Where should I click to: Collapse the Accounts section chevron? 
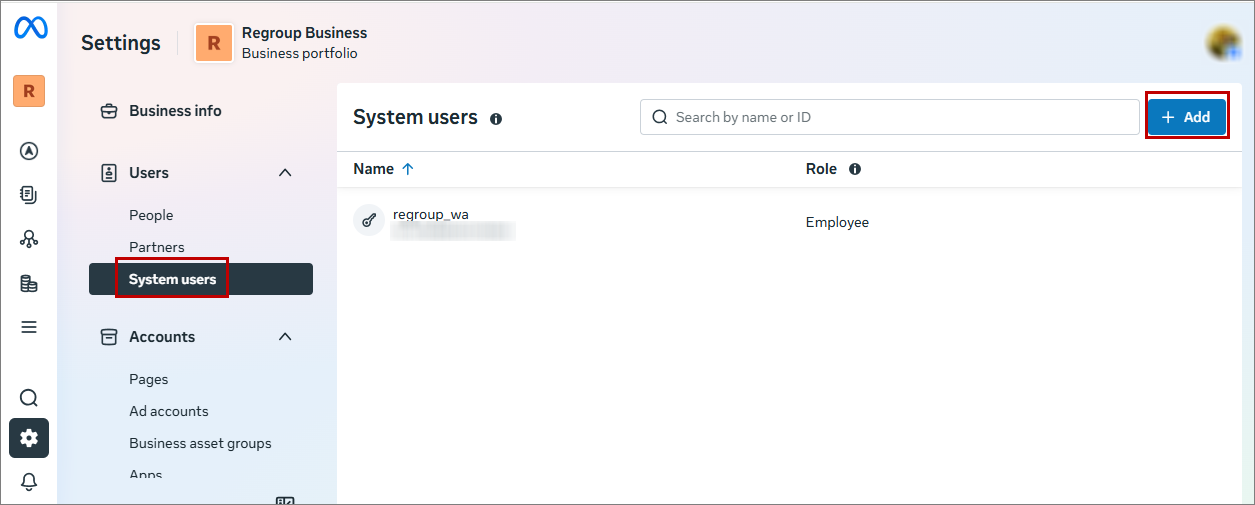(x=285, y=337)
